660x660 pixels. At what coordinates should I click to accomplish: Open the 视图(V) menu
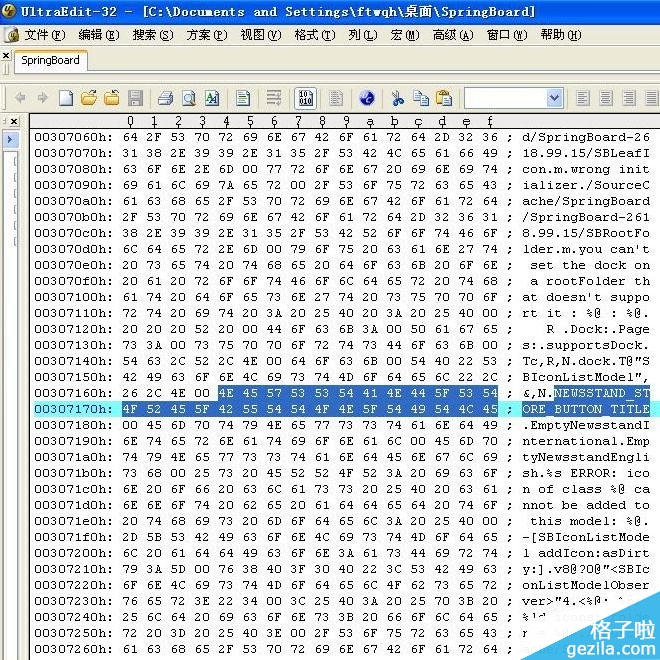(261, 35)
